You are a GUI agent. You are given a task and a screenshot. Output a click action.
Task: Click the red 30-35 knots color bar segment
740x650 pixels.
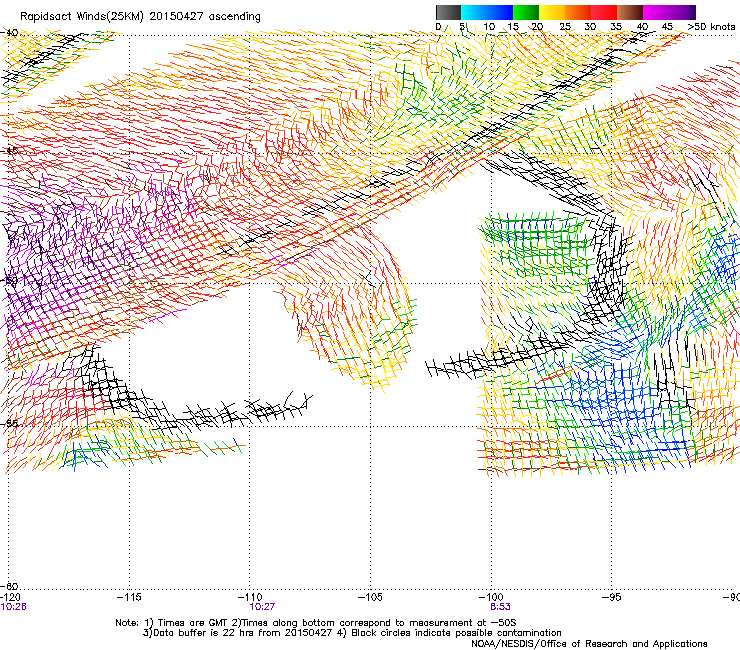click(x=604, y=13)
